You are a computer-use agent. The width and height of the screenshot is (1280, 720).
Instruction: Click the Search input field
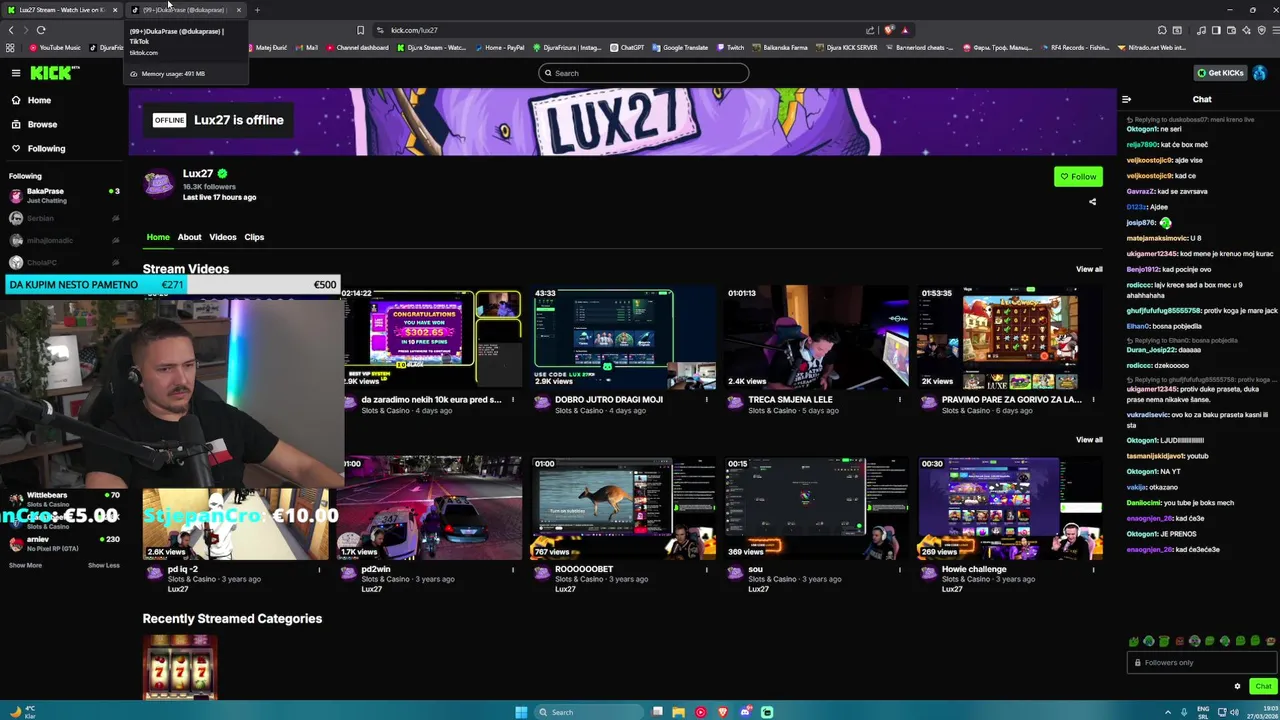(643, 73)
